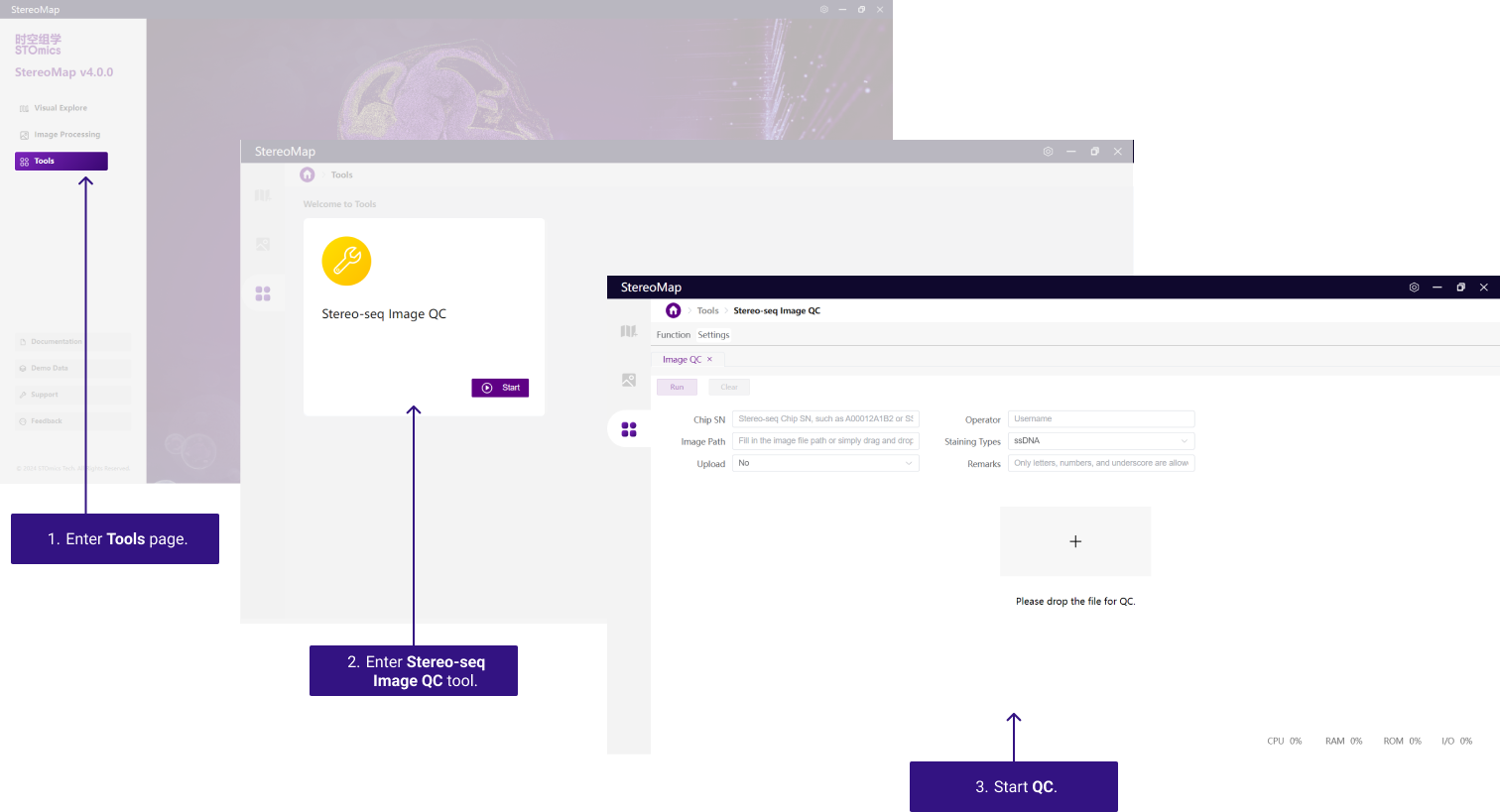Click the plus drop area to add a QC file
Viewport: 1500px width, 812px height.
point(1075,541)
